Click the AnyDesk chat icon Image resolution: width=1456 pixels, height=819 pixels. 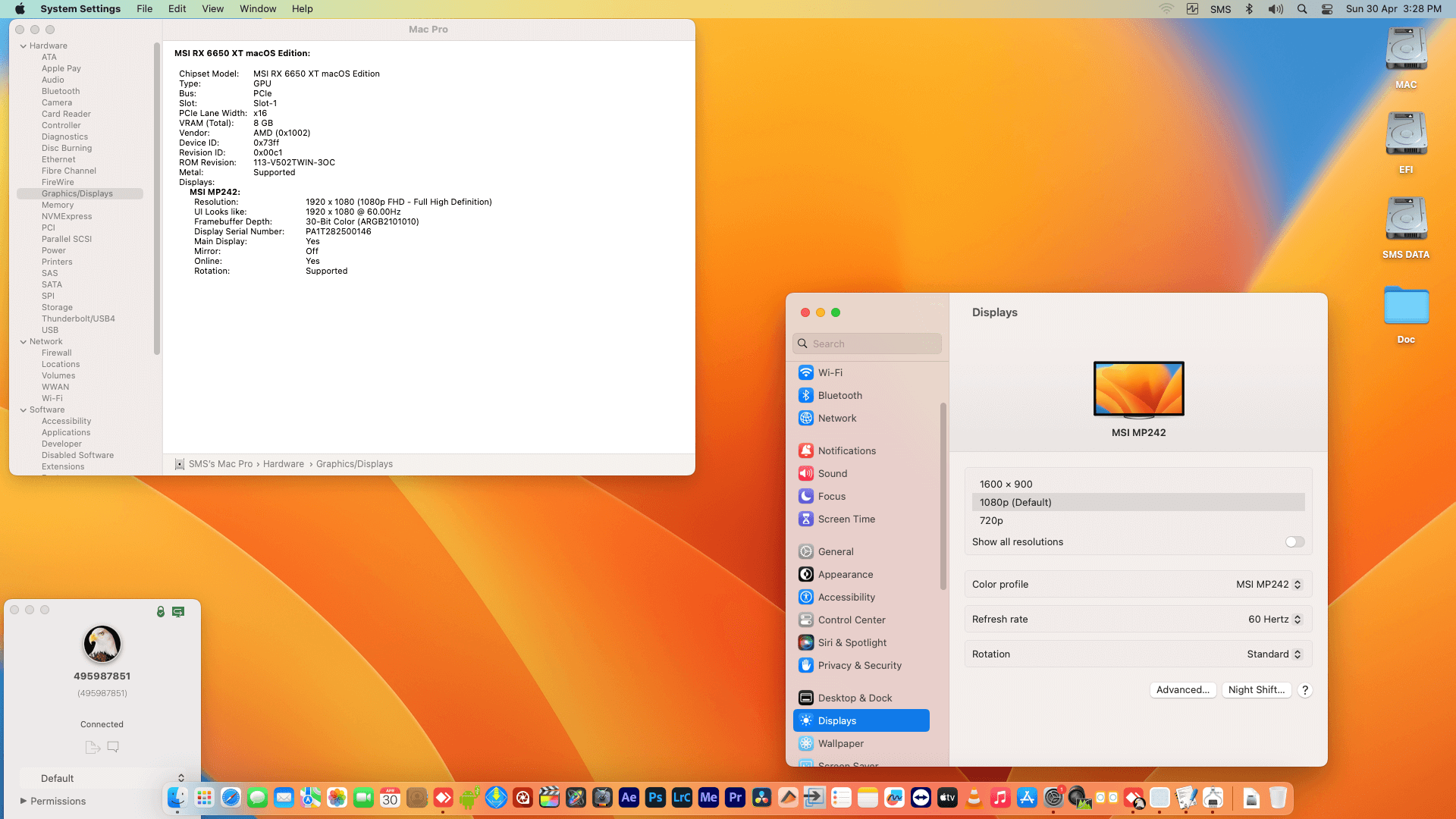[113, 747]
